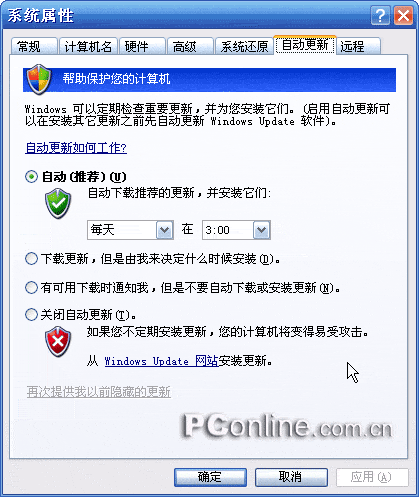This screenshot has width=419, height=497.
Task: Click the title bar help question icon
Action: tap(380, 15)
